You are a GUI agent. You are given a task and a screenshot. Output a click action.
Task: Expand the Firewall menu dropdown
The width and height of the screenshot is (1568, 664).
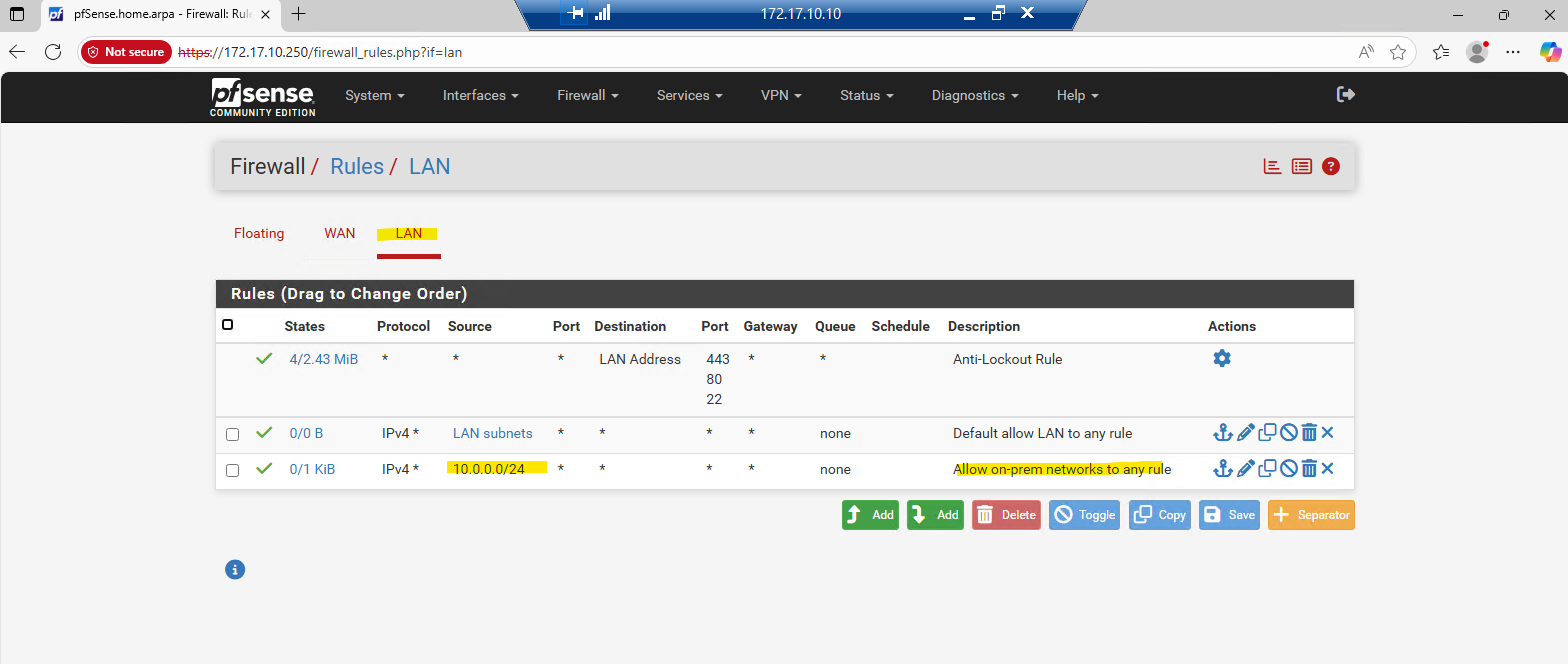click(588, 95)
